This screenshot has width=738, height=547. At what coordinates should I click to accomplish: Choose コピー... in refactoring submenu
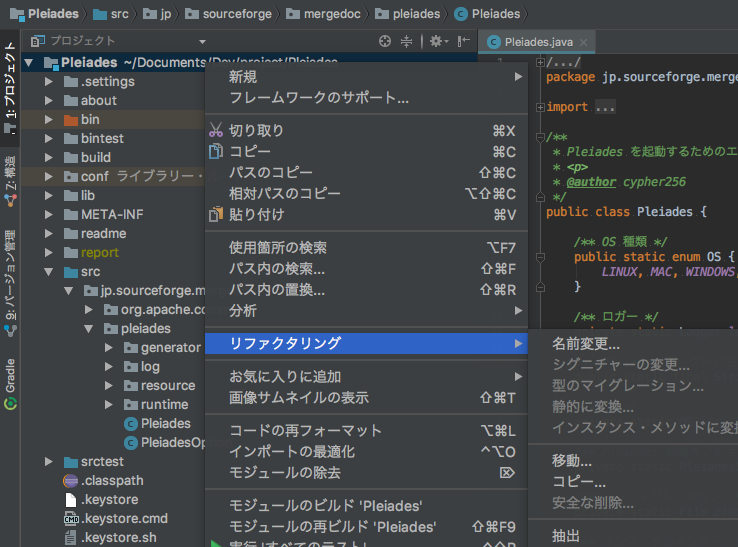point(633,482)
